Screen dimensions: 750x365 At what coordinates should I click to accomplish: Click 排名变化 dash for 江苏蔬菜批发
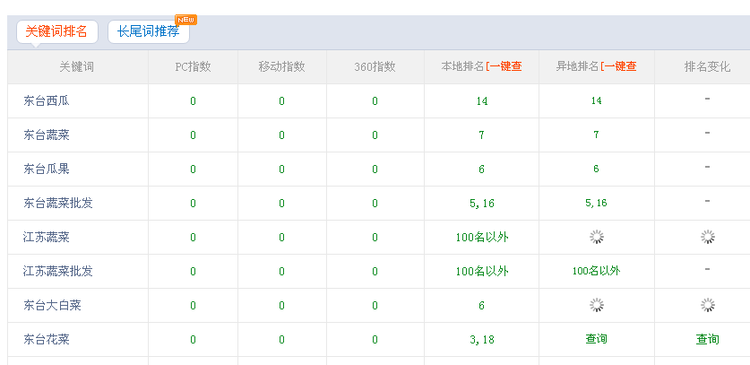coord(707,269)
